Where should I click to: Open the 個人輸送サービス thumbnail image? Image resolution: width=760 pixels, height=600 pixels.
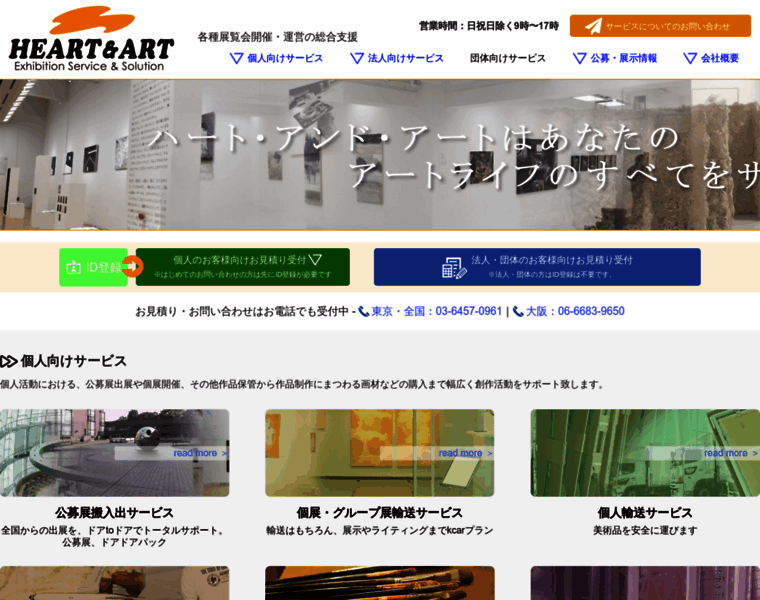click(645, 453)
